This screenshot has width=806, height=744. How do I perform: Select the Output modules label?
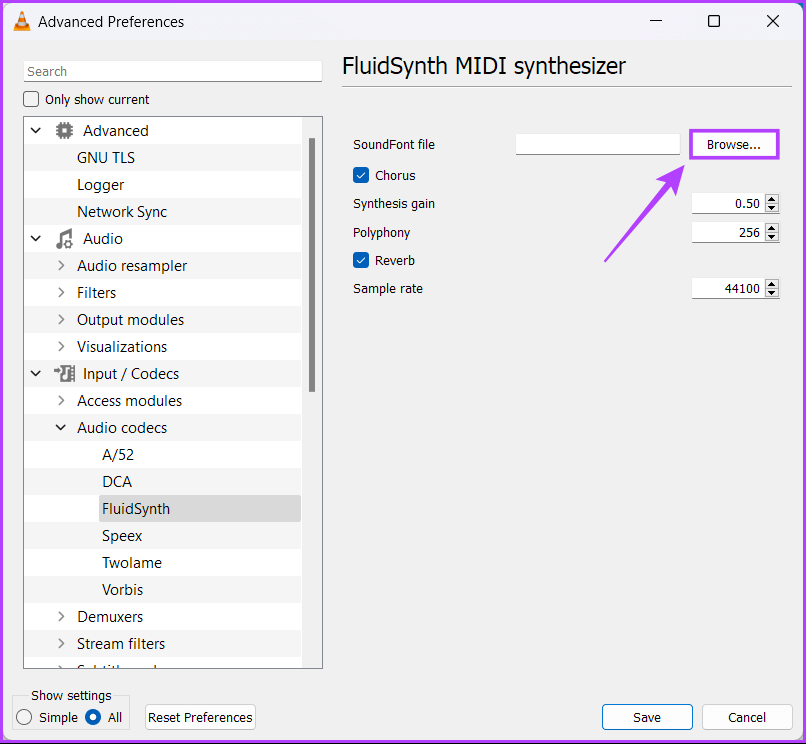click(x=131, y=320)
